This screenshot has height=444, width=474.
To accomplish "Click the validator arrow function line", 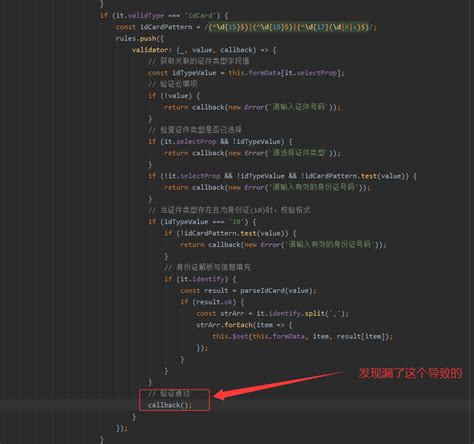I will point(204,50).
